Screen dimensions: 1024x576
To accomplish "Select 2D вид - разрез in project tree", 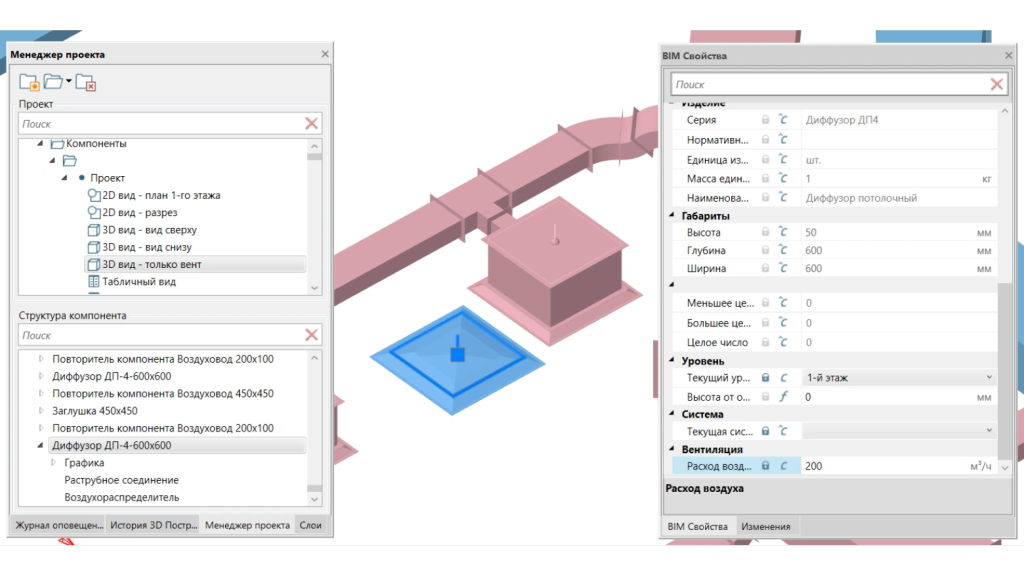I will click(x=139, y=213).
